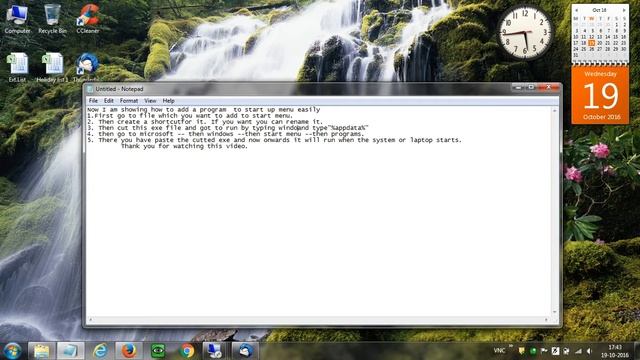This screenshot has height=360, width=640.
Task: Launch Google Chrome from the taskbar
Action: click(x=187, y=351)
